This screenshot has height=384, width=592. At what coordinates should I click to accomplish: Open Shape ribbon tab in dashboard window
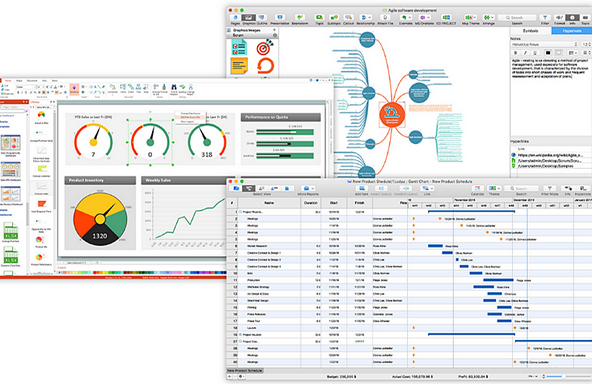[19, 80]
